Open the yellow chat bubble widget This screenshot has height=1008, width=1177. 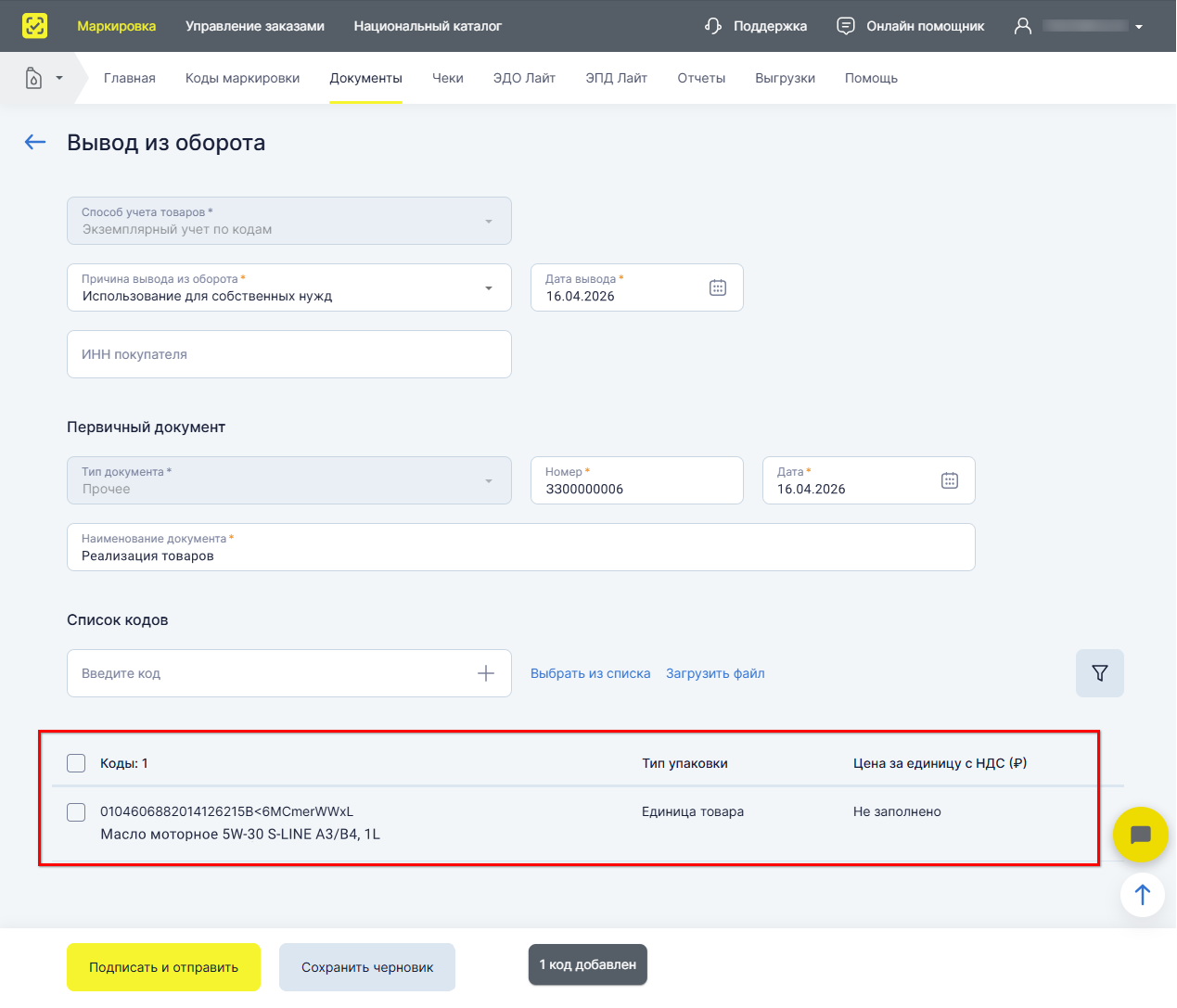coord(1140,835)
